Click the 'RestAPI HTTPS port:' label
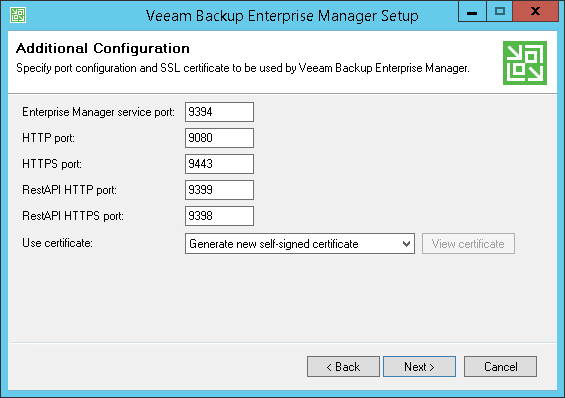Viewport: 565px width, 398px height. [73, 216]
